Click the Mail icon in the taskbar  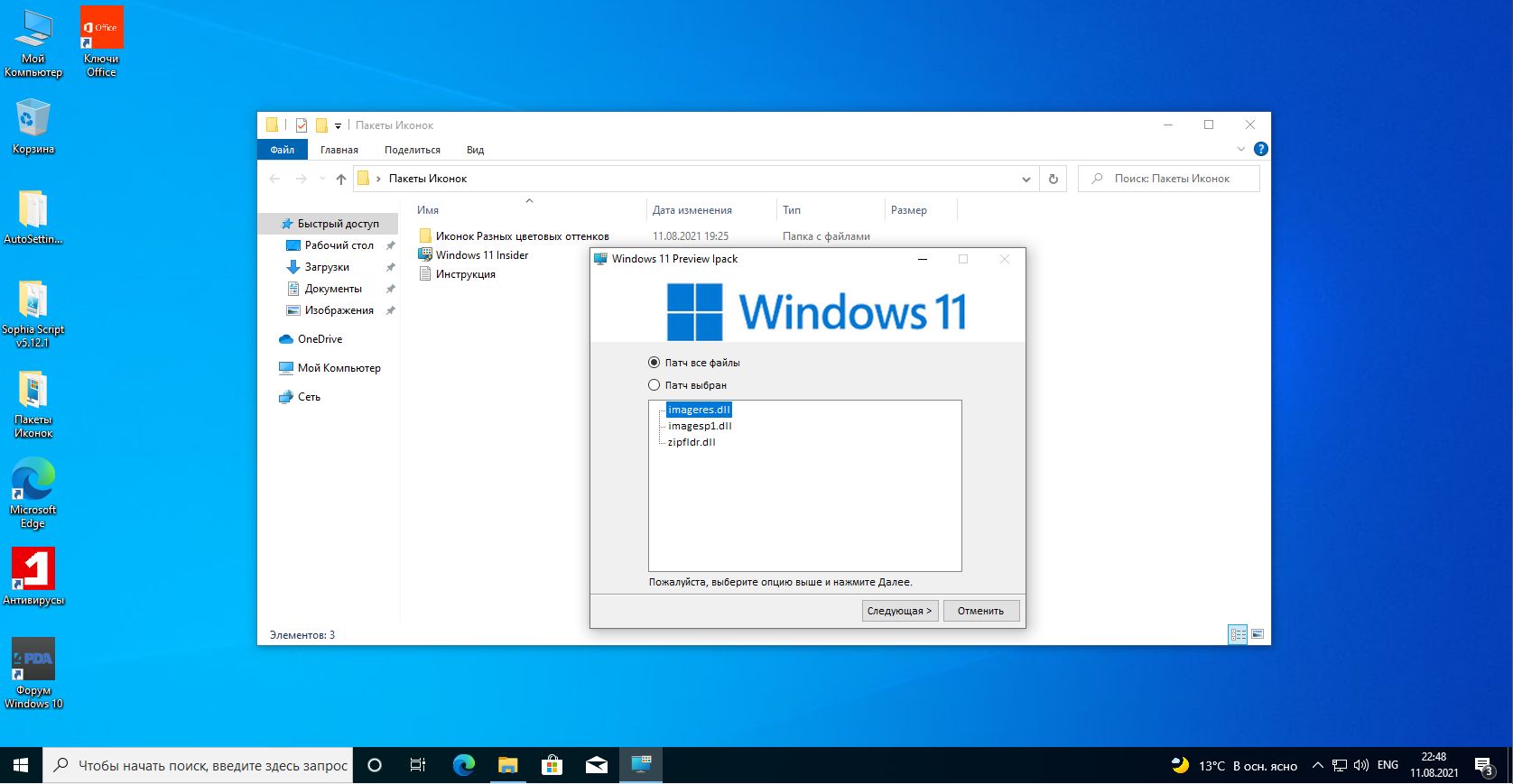coord(597,765)
